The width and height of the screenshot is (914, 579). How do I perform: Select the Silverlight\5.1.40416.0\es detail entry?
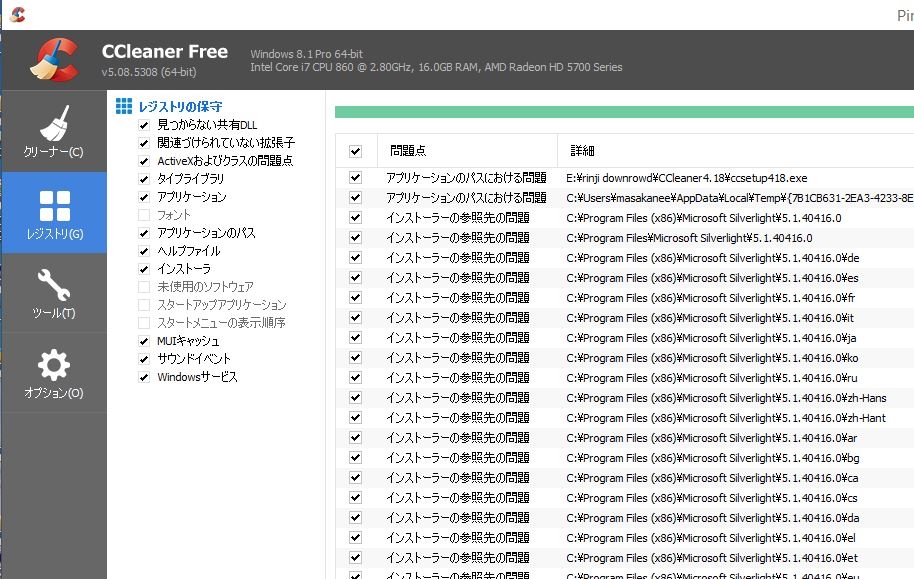[712, 278]
